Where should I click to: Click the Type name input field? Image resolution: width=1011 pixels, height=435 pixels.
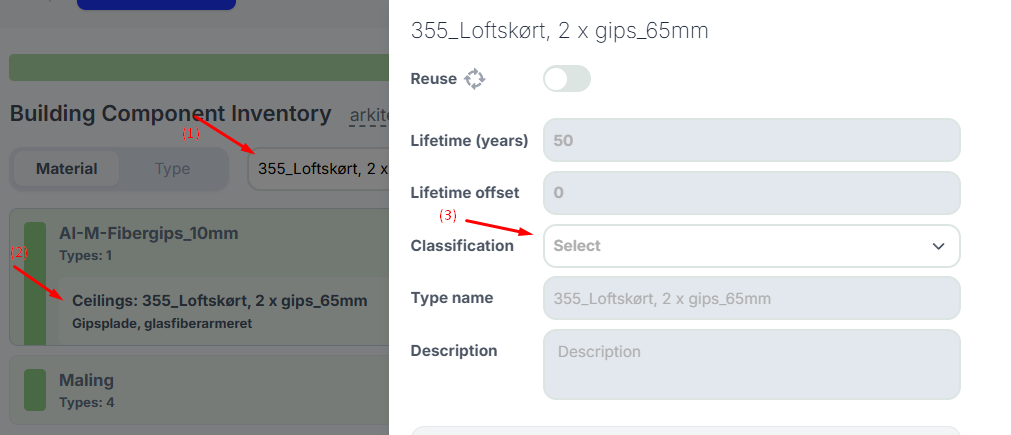pos(751,298)
